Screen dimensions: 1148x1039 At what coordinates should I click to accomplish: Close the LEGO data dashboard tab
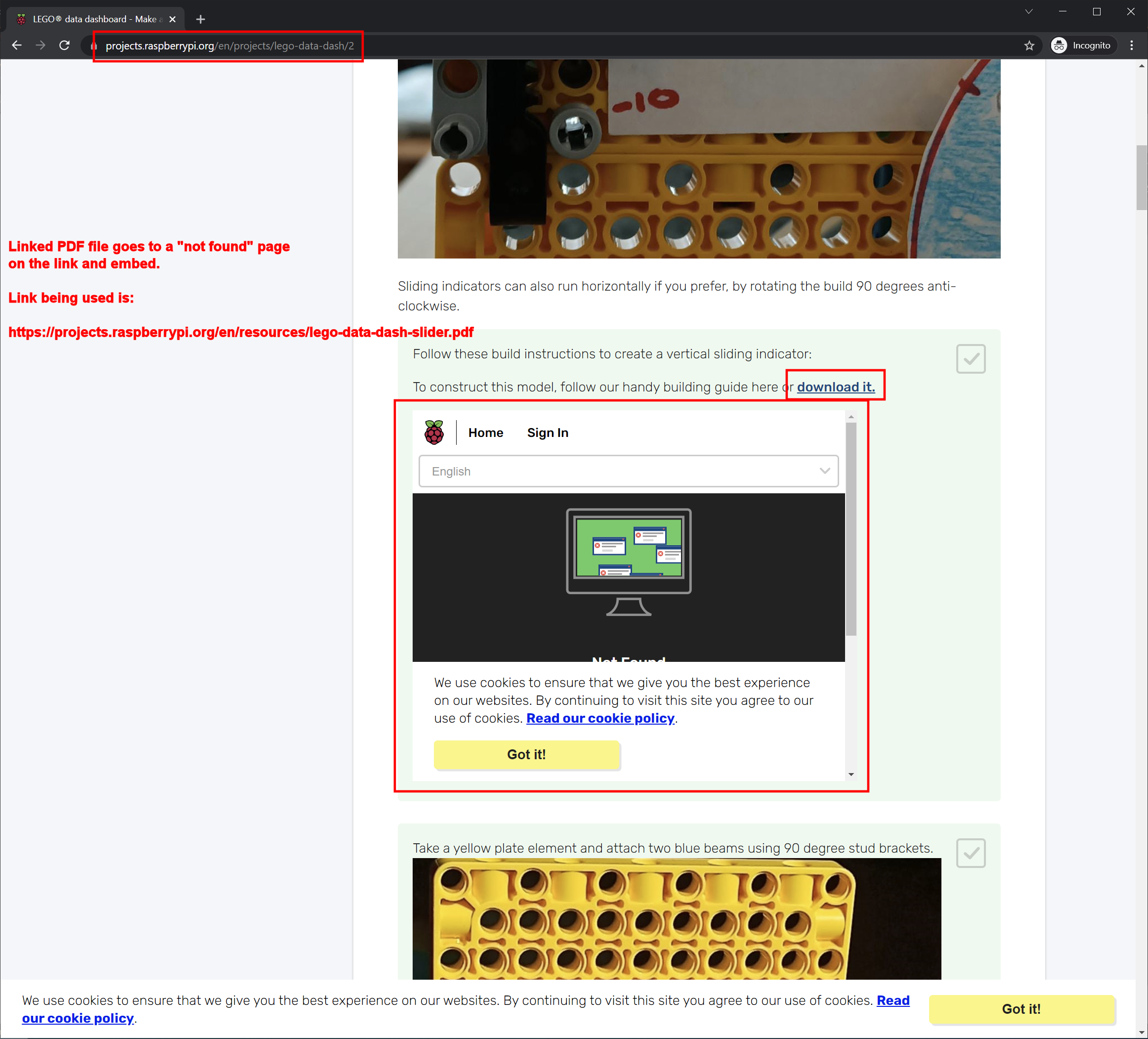[x=172, y=19]
